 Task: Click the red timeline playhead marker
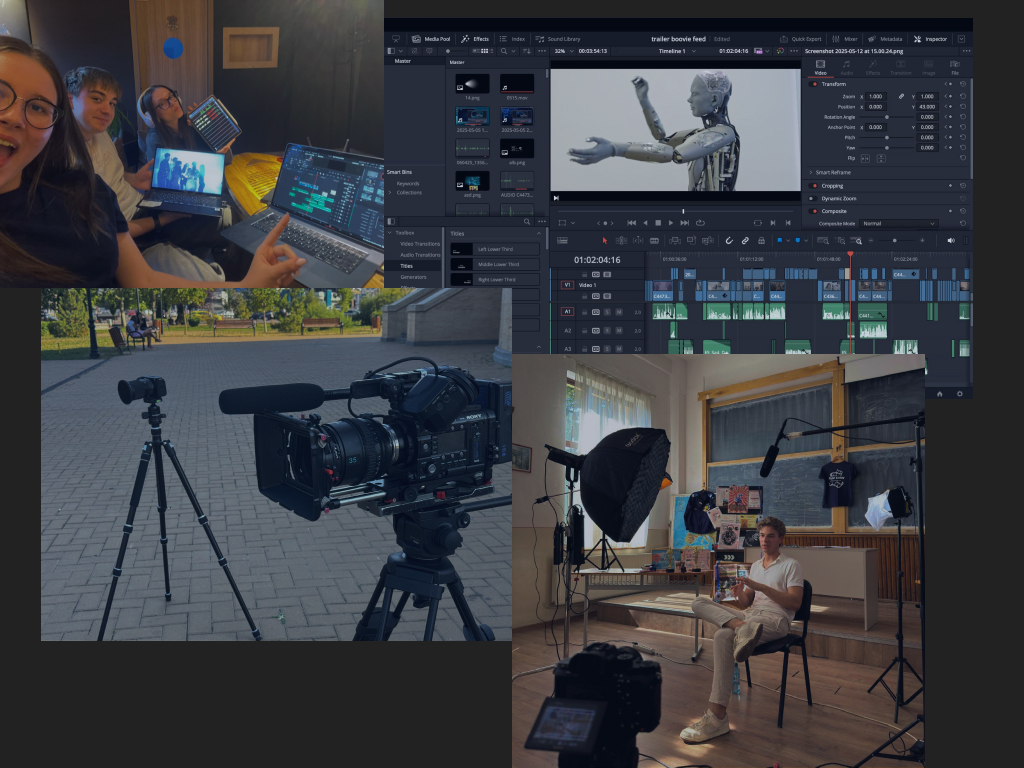[850, 254]
